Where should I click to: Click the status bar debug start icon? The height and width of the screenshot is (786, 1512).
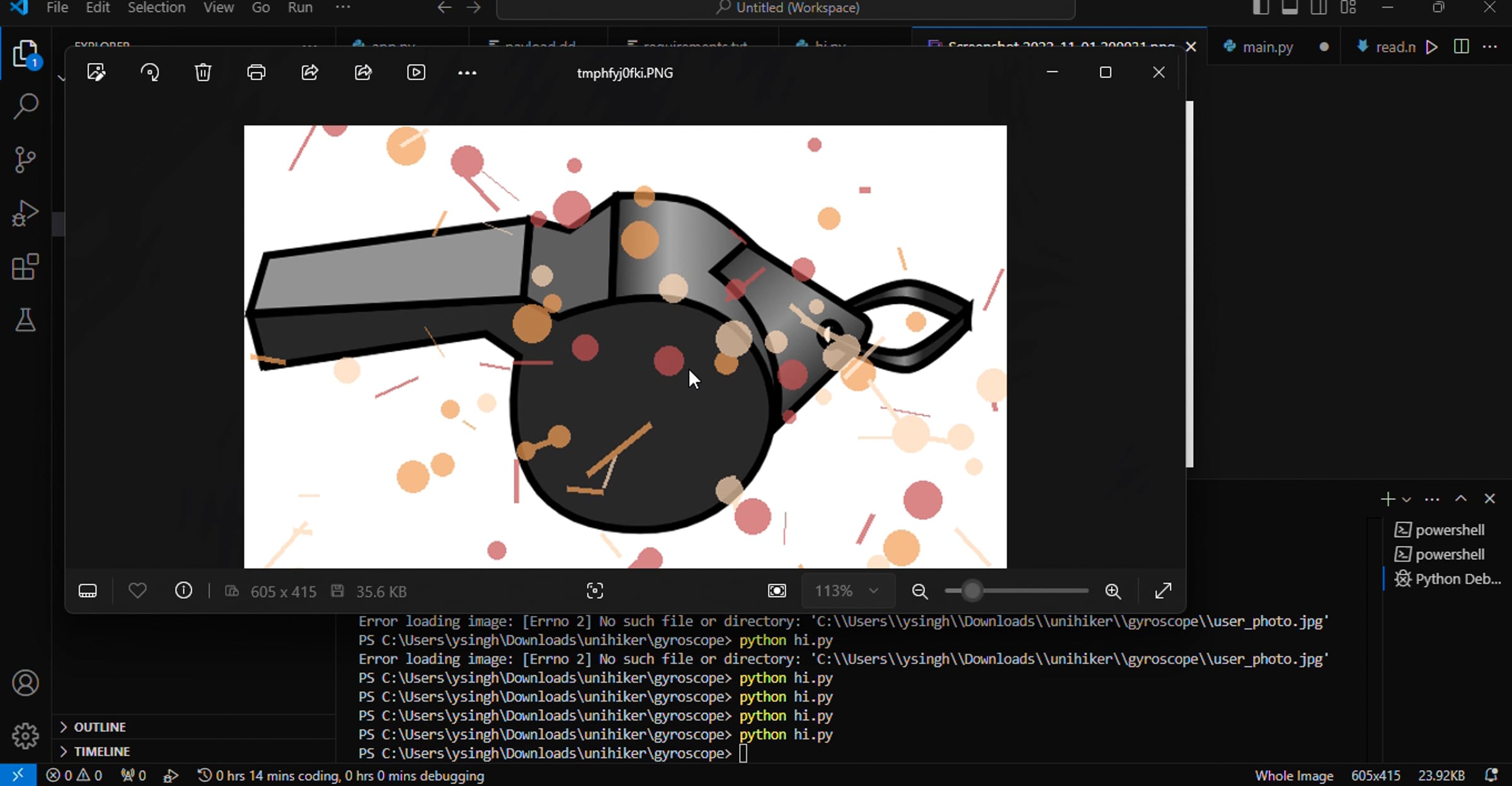[x=171, y=776]
